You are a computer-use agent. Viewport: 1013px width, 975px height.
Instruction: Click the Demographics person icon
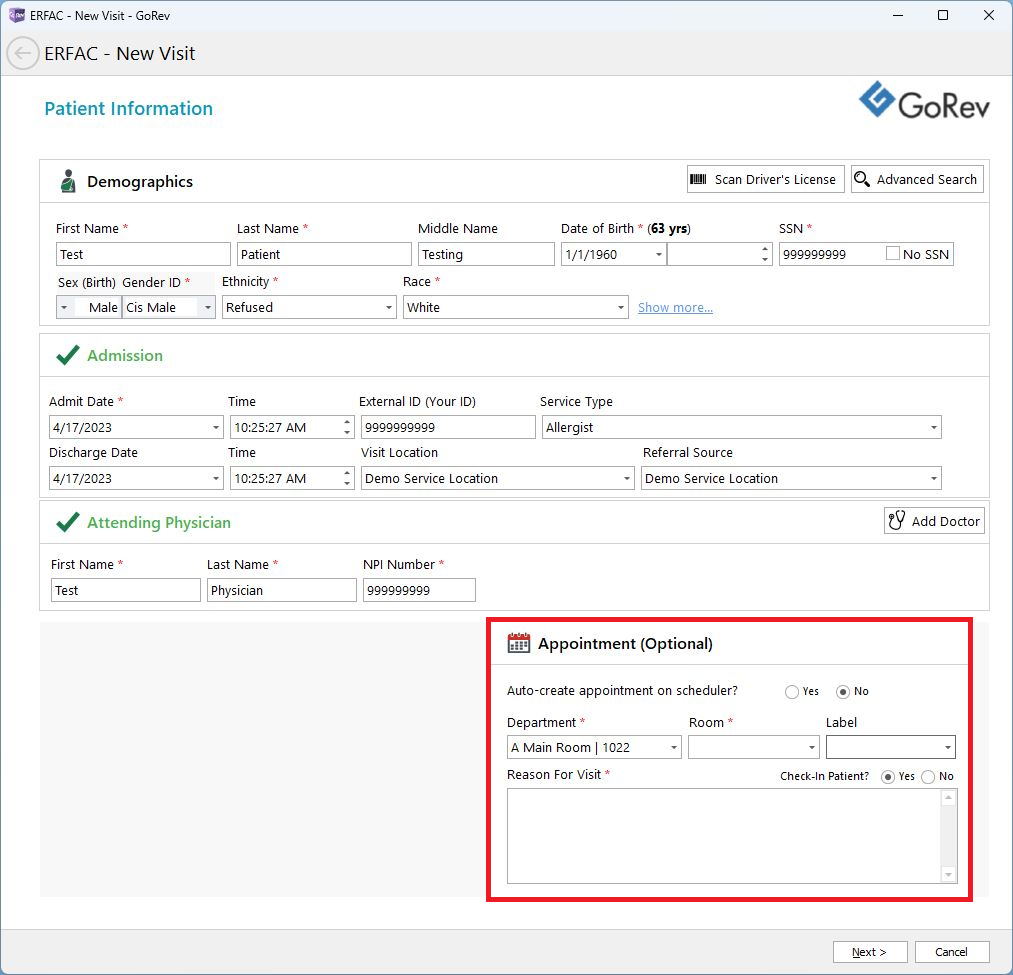68,182
